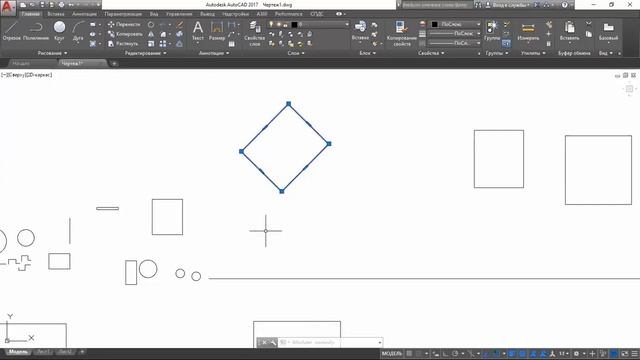This screenshot has width=640, height=360.
Task: Close the command line with its X
Action: [x=264, y=342]
